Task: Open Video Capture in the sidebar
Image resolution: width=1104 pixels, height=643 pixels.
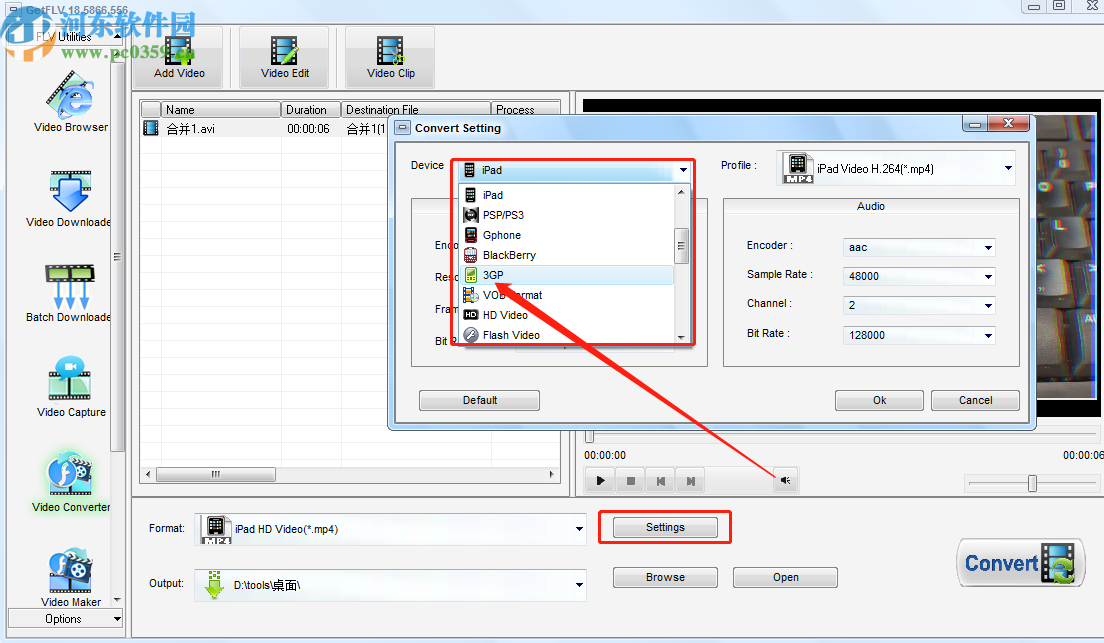Action: click(x=71, y=387)
